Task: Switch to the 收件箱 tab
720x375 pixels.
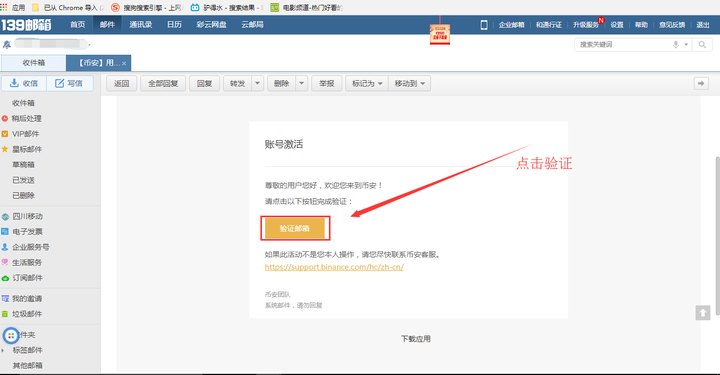Action: tap(34, 63)
